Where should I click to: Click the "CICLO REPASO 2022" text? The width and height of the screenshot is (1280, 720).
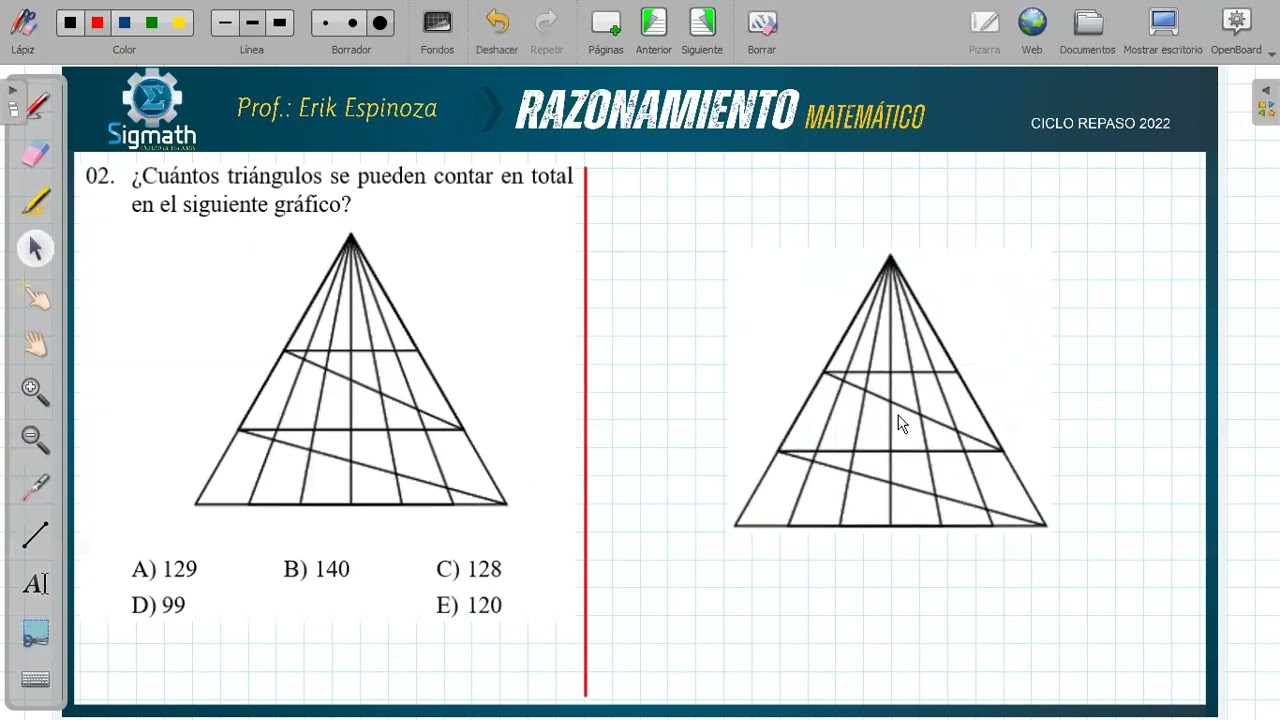click(1100, 124)
